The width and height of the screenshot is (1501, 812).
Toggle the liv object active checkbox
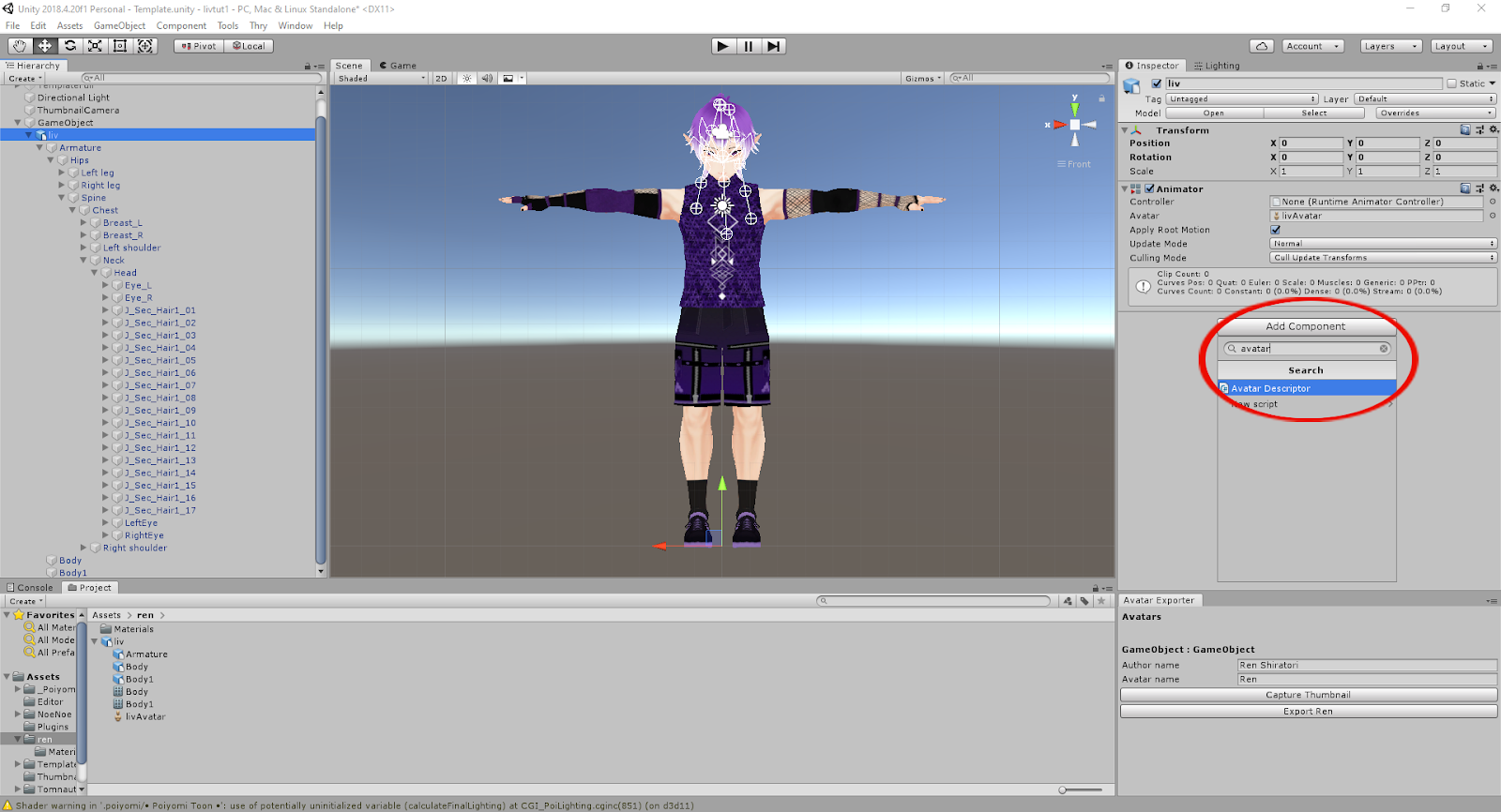click(1157, 83)
